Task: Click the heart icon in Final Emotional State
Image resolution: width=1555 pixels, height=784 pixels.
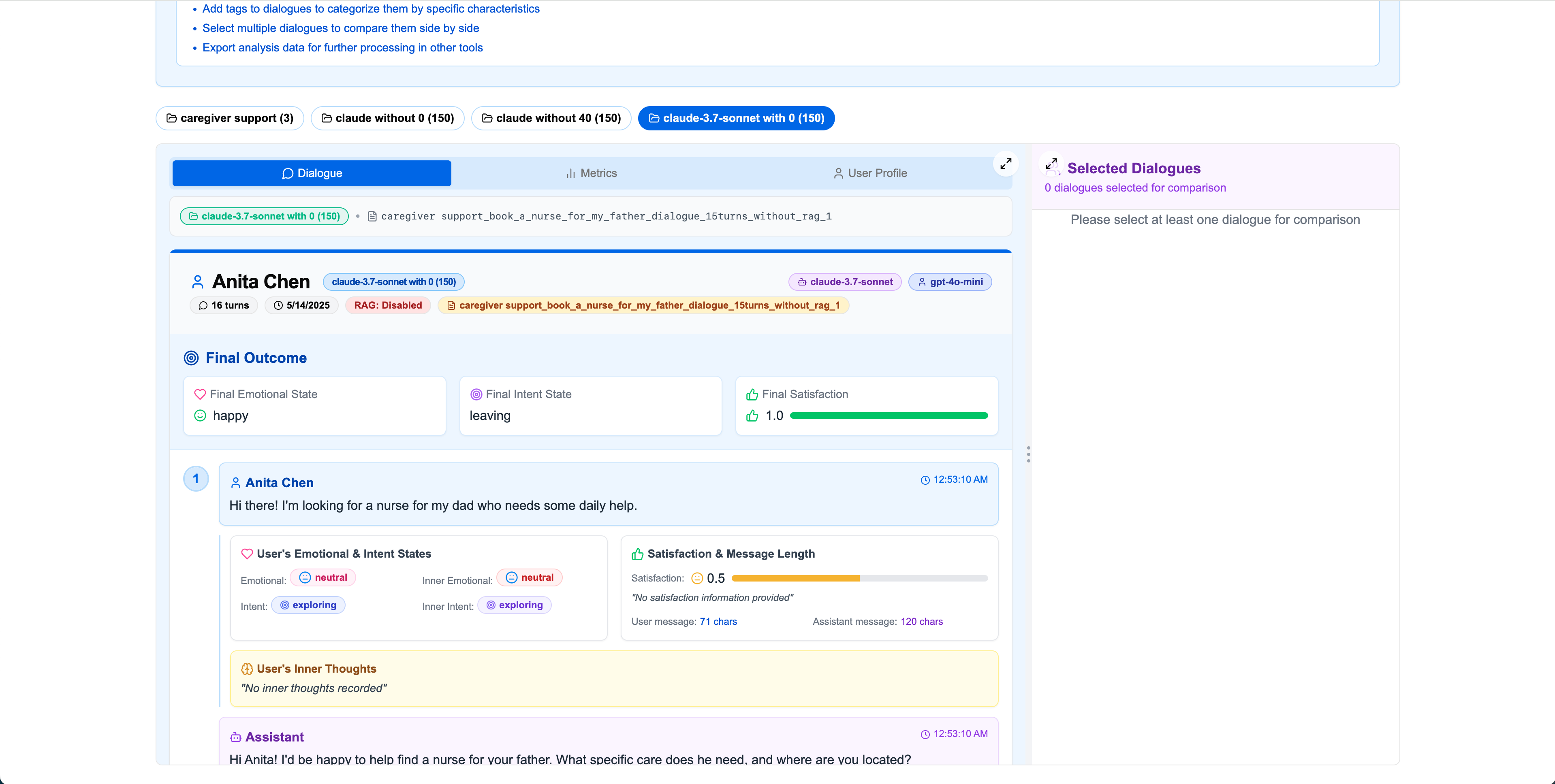Action: click(x=200, y=394)
